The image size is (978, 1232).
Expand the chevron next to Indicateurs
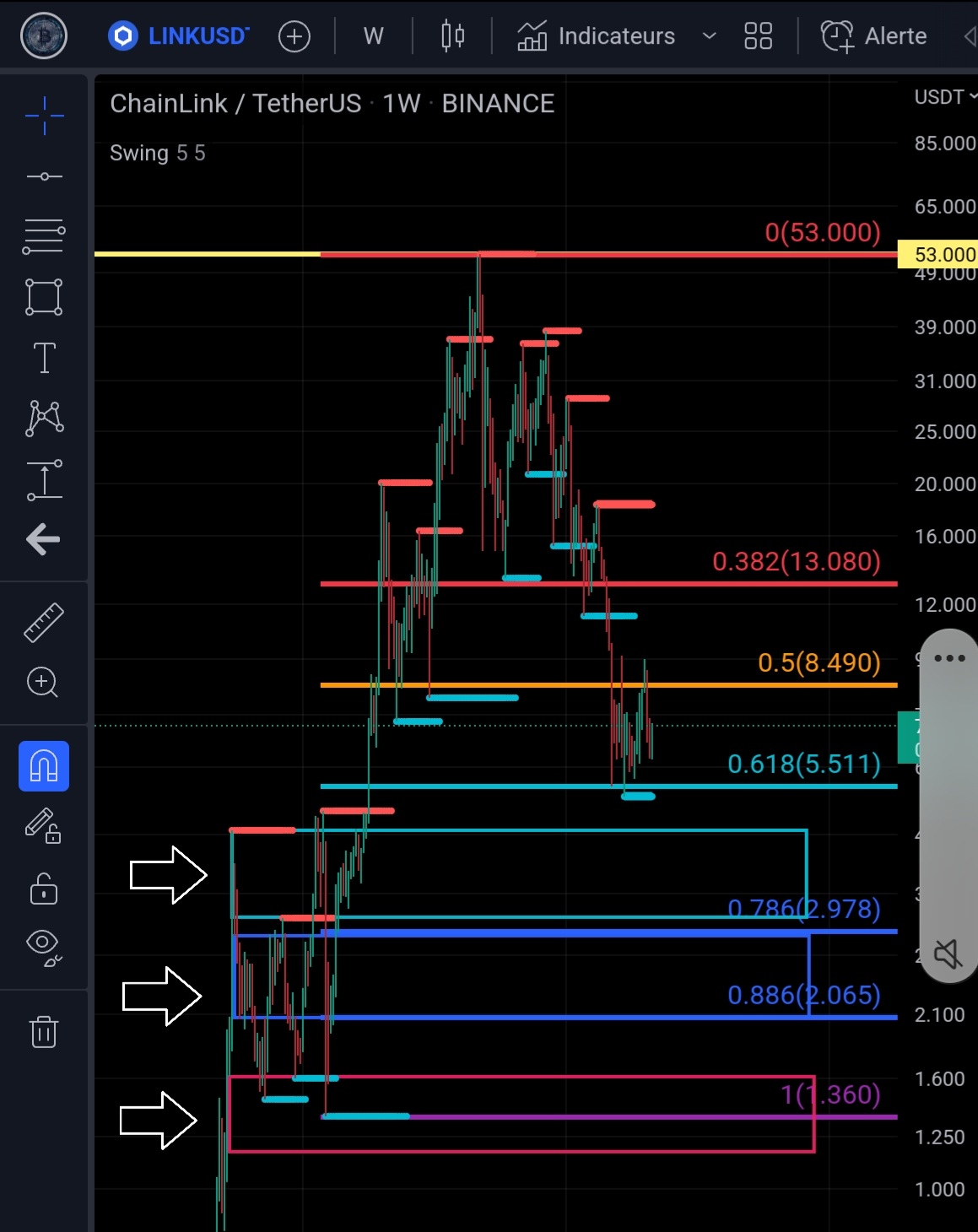pyautogui.click(x=710, y=36)
